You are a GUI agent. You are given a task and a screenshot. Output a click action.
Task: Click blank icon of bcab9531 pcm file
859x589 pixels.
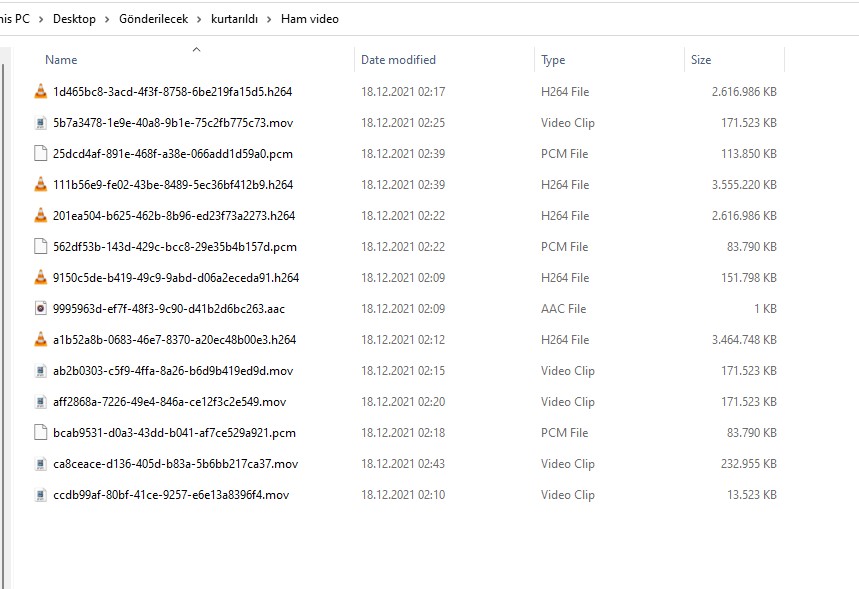pyautogui.click(x=40, y=433)
